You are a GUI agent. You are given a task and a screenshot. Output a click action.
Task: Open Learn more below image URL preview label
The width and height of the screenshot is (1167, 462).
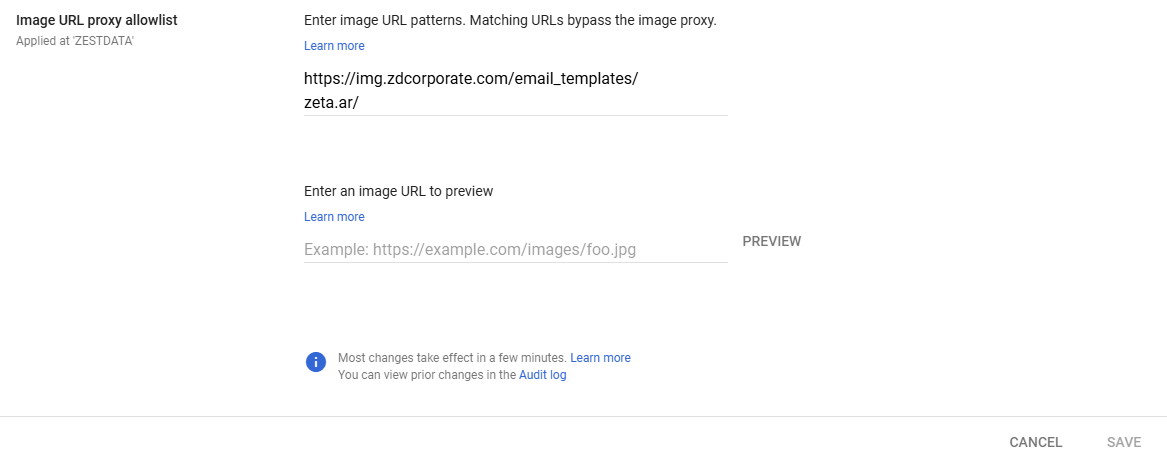pyautogui.click(x=334, y=217)
